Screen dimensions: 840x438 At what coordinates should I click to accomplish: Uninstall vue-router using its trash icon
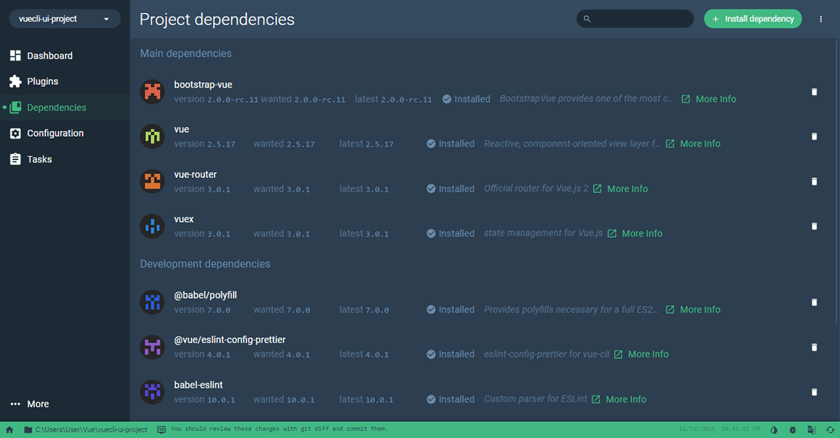tap(814, 181)
